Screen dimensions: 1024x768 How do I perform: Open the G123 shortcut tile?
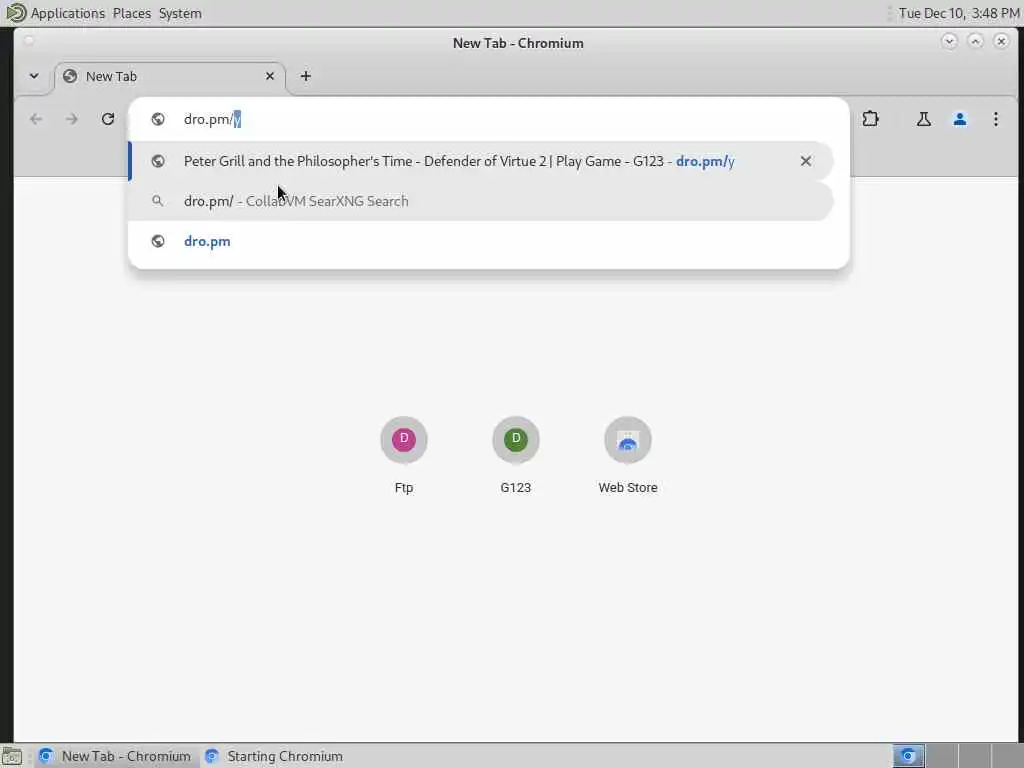click(x=516, y=456)
